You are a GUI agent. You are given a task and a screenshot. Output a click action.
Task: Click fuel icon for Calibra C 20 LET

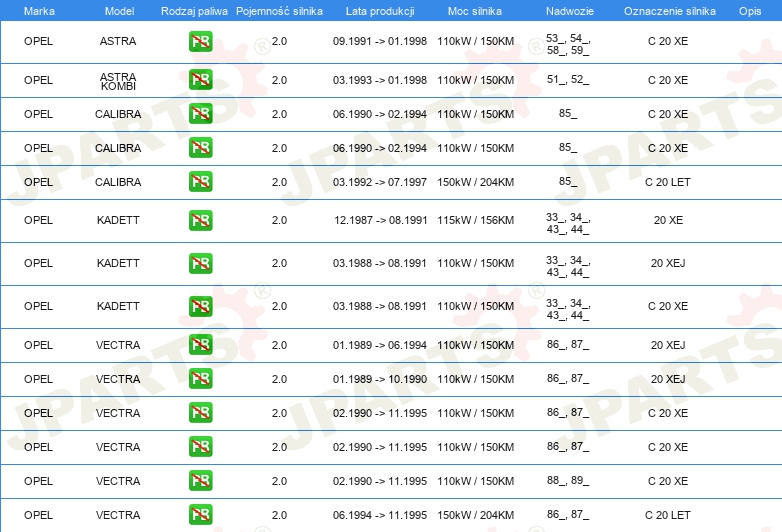point(200,181)
